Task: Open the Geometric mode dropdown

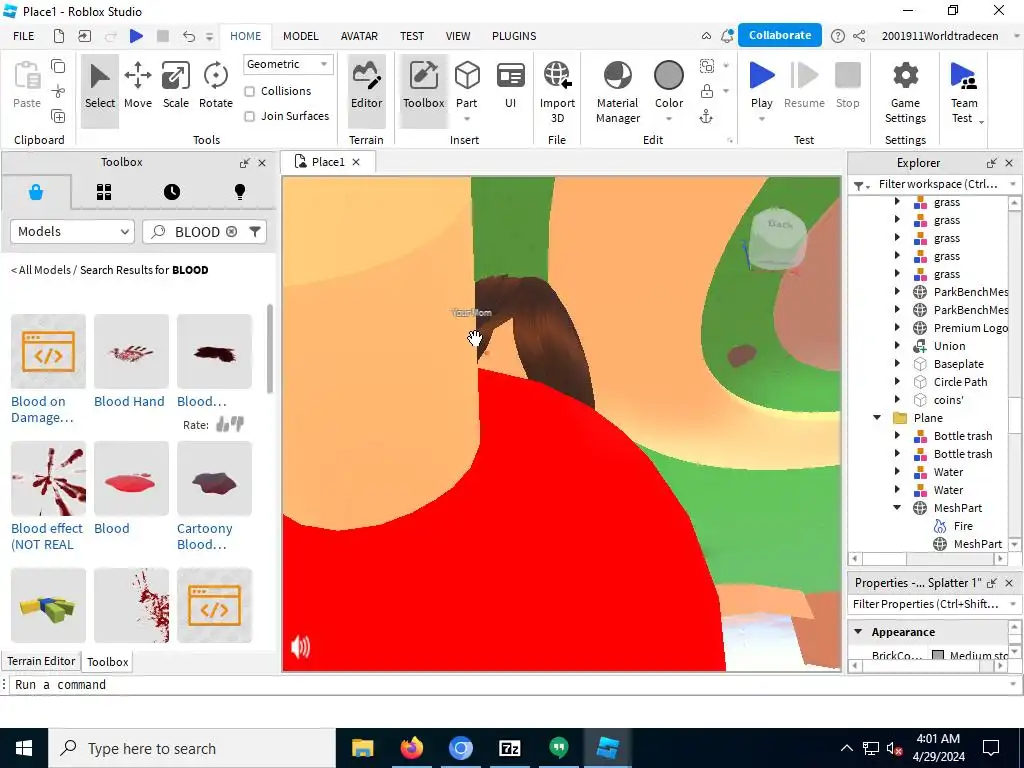Action: click(288, 64)
